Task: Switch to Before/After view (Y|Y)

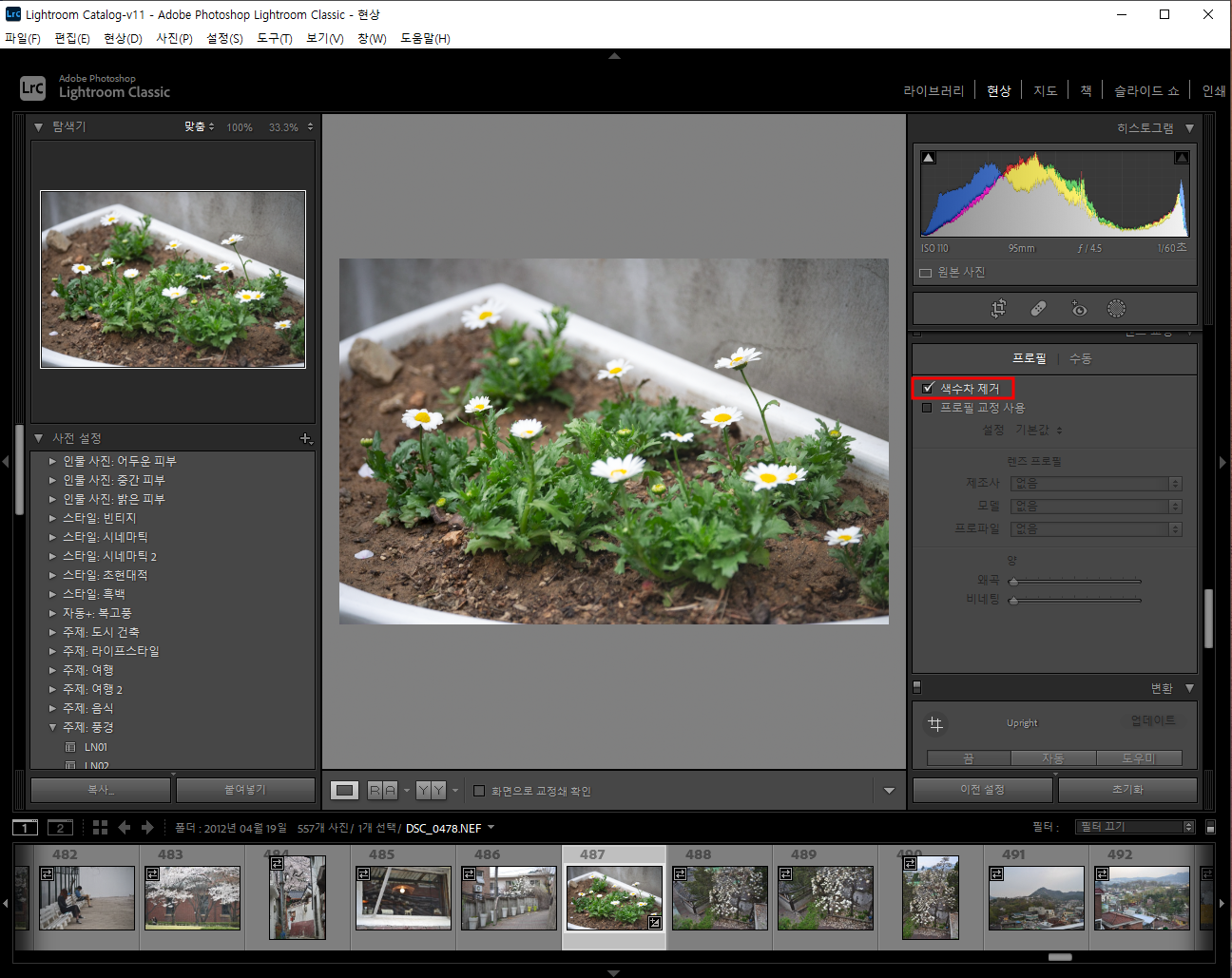Action: click(432, 790)
